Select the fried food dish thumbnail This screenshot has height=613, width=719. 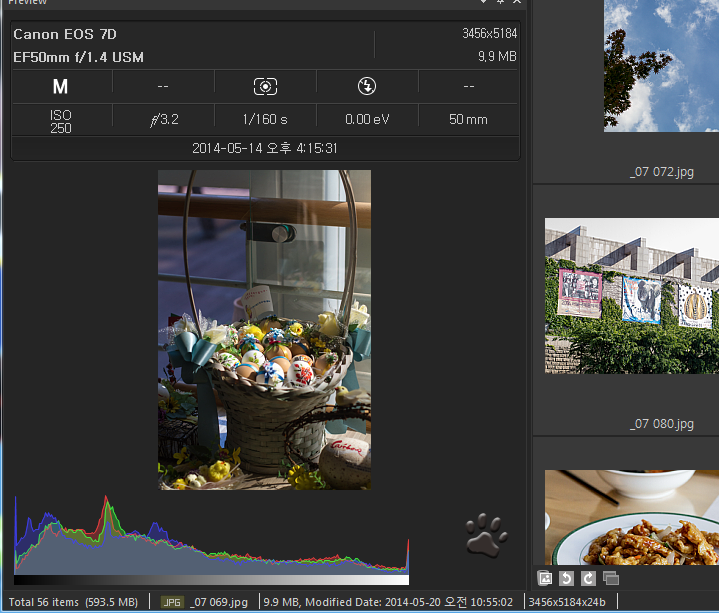[x=632, y=517]
